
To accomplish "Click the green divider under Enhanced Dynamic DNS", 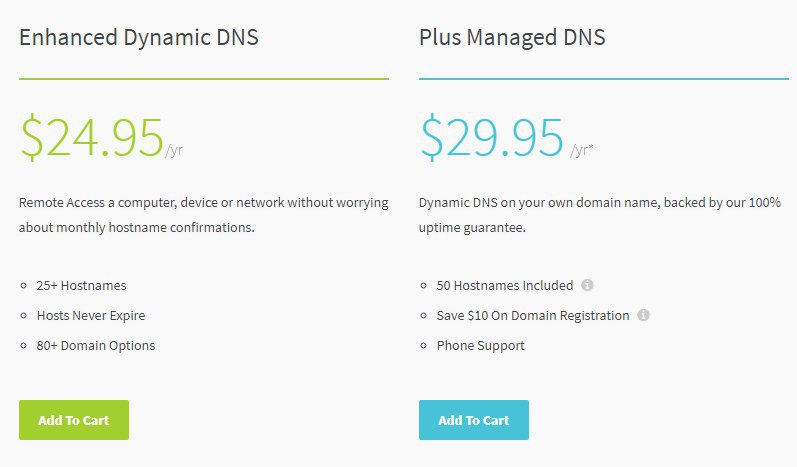I will 203,78.
